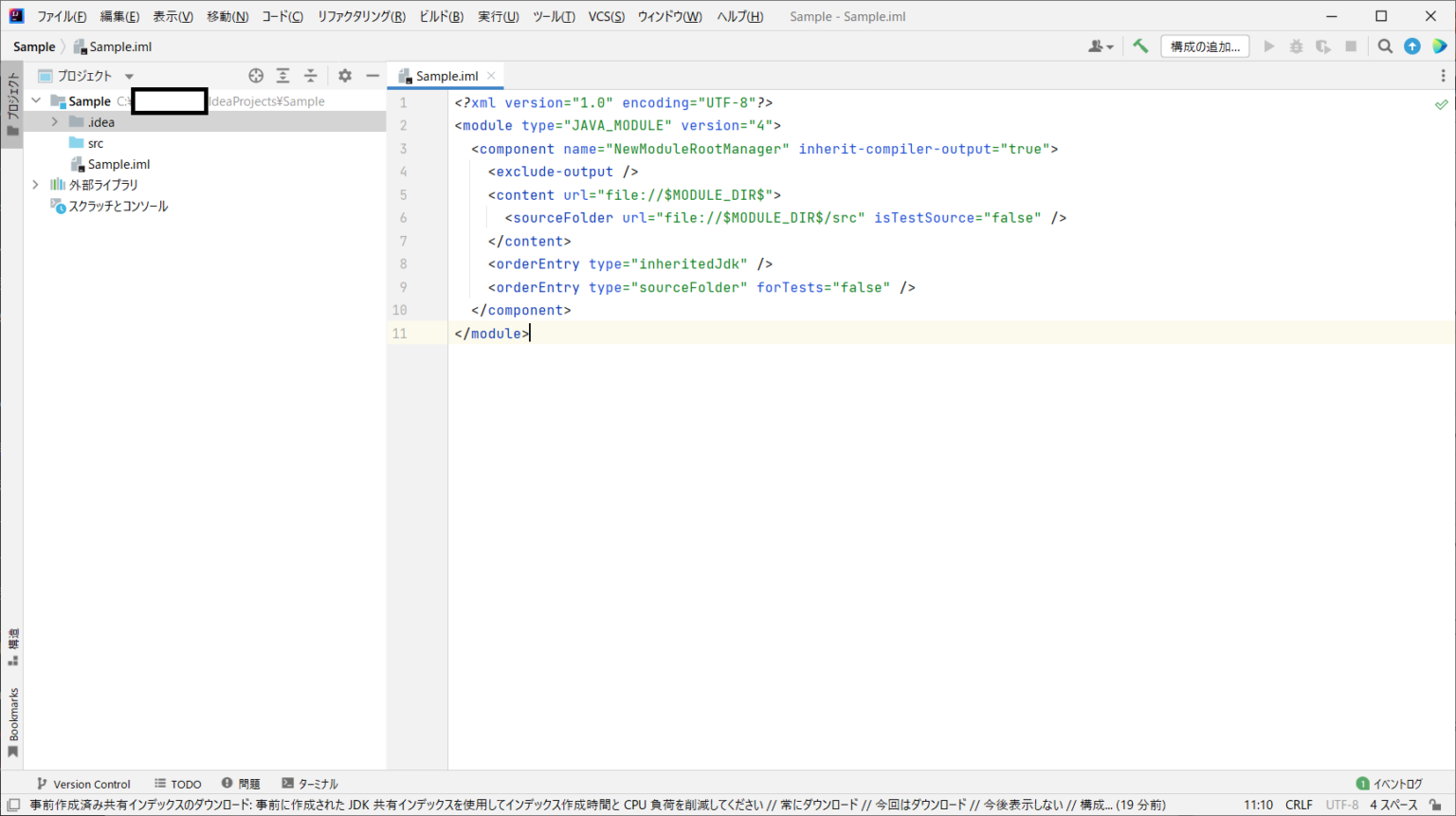Toggle the Bookmarks side tool window

[13, 722]
